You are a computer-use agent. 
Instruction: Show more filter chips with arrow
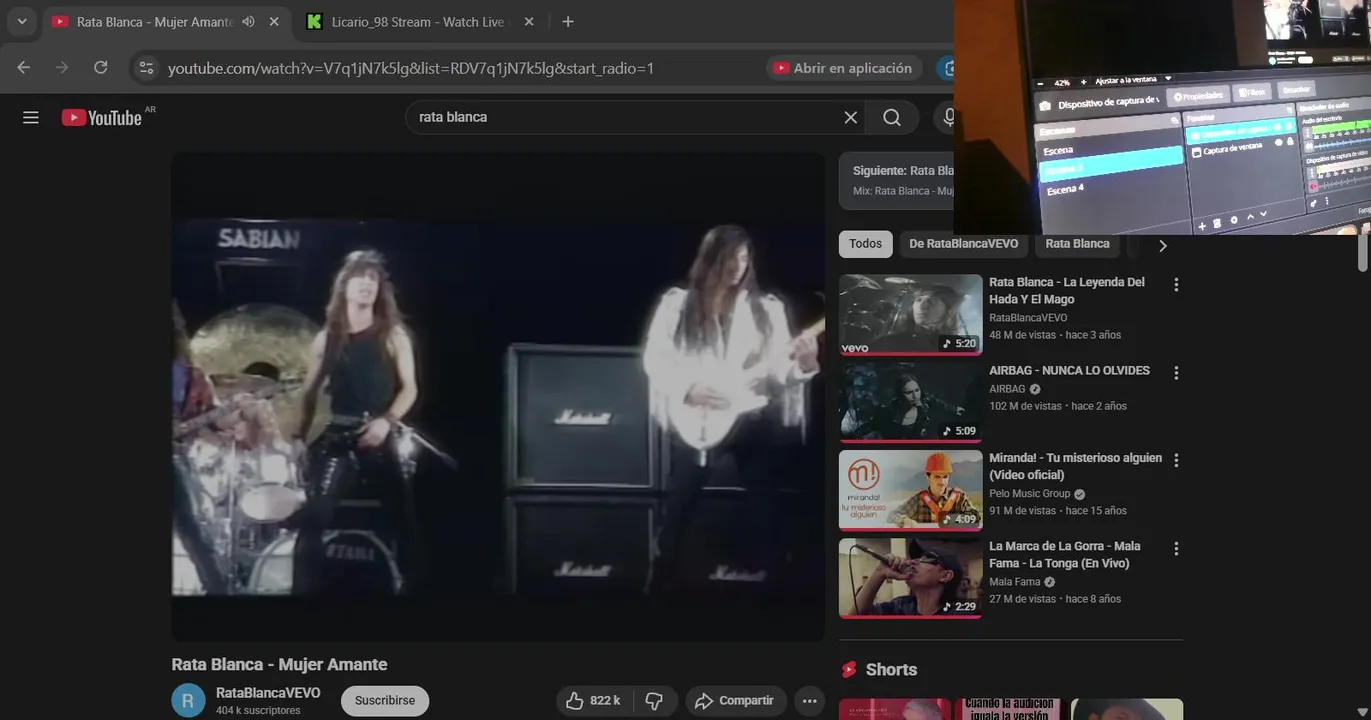[x=1162, y=245]
